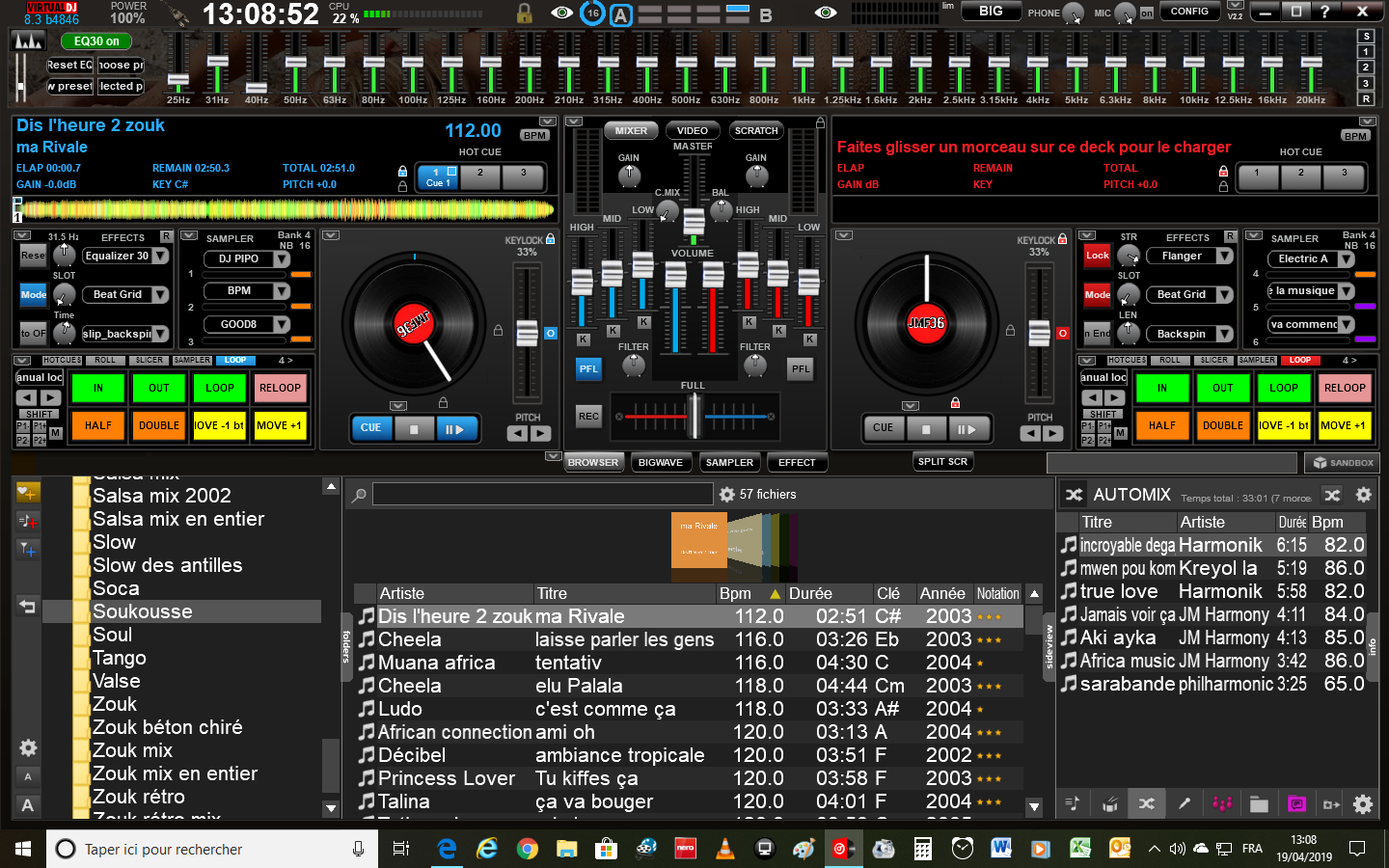
Task: Toggle the left eye visibility icon in top bar
Action: 561,13
